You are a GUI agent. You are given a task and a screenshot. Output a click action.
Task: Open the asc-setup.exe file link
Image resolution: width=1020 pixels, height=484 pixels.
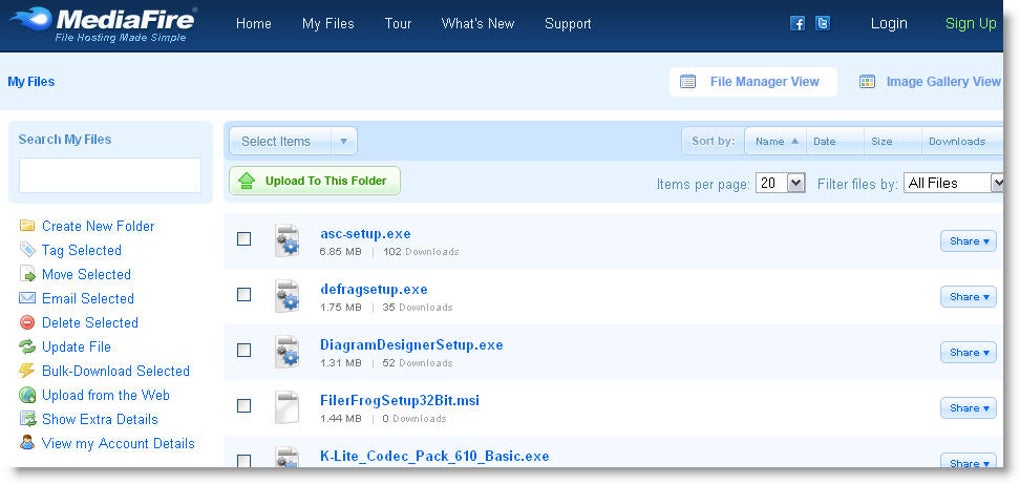click(366, 234)
